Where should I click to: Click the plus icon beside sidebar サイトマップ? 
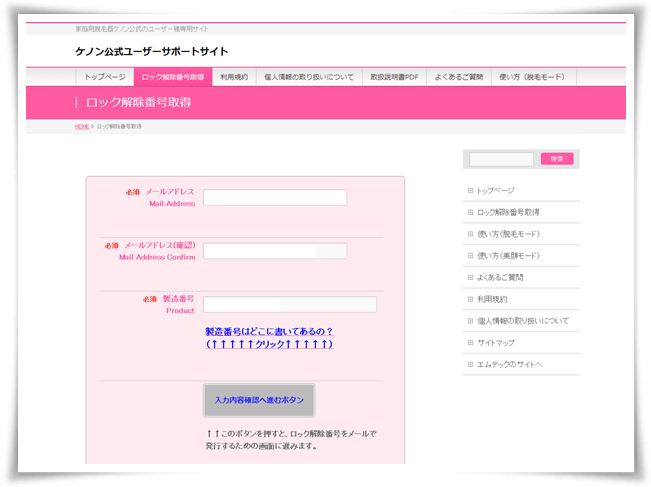click(x=470, y=343)
